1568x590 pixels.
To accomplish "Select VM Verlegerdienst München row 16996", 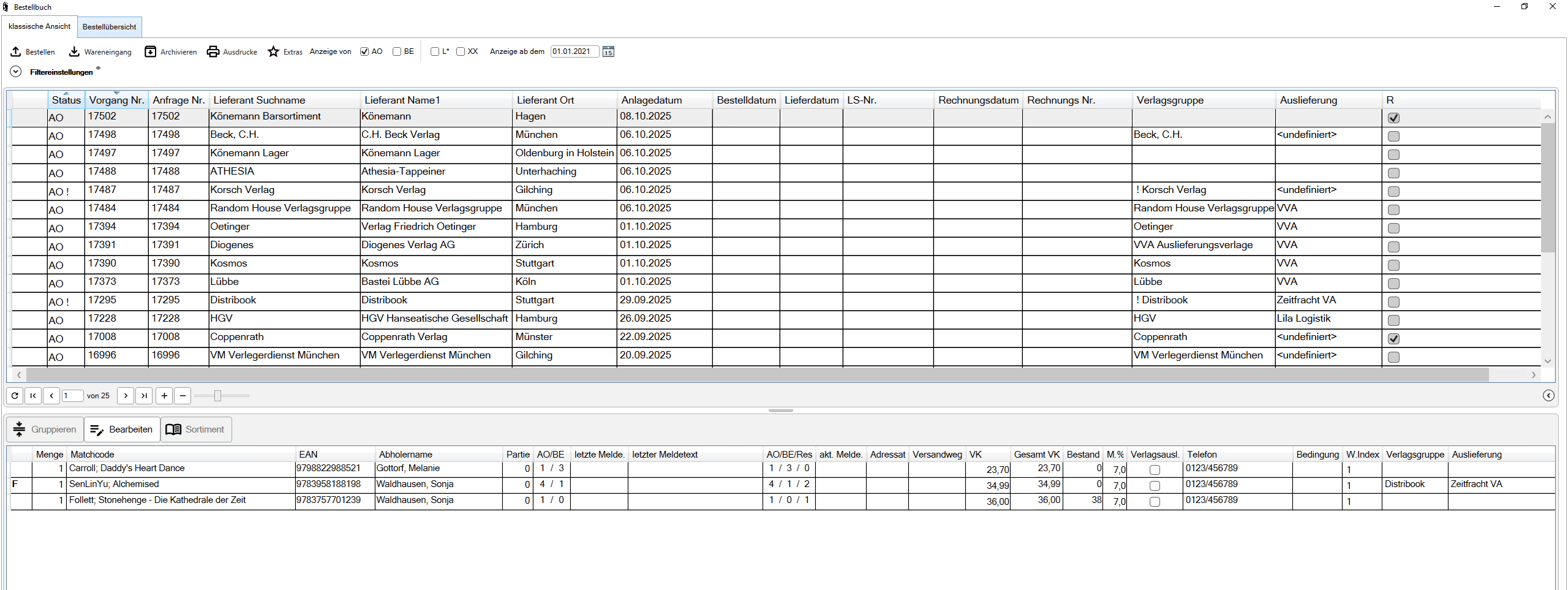I will [776, 356].
